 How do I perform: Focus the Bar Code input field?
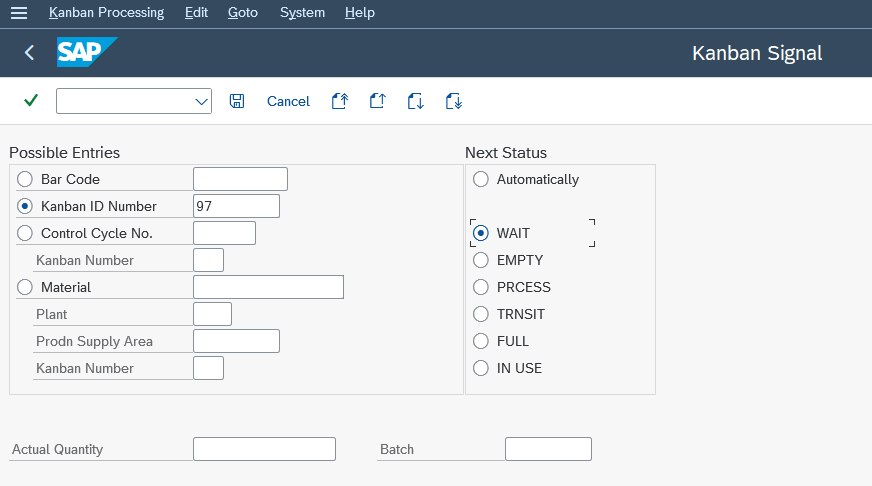(x=240, y=179)
